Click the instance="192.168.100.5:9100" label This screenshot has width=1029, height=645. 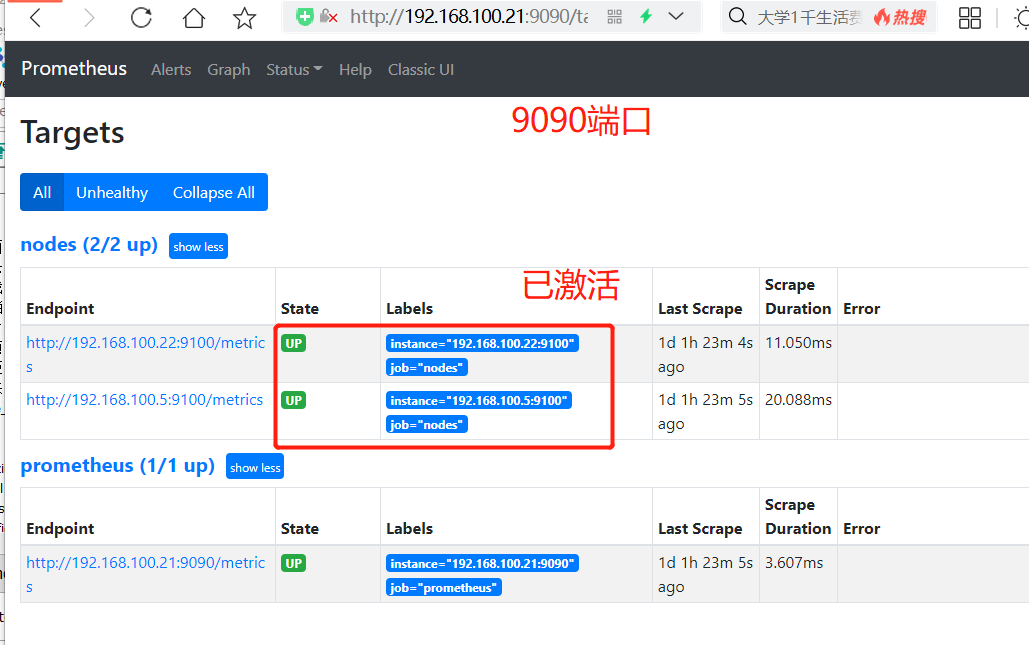tap(479, 400)
